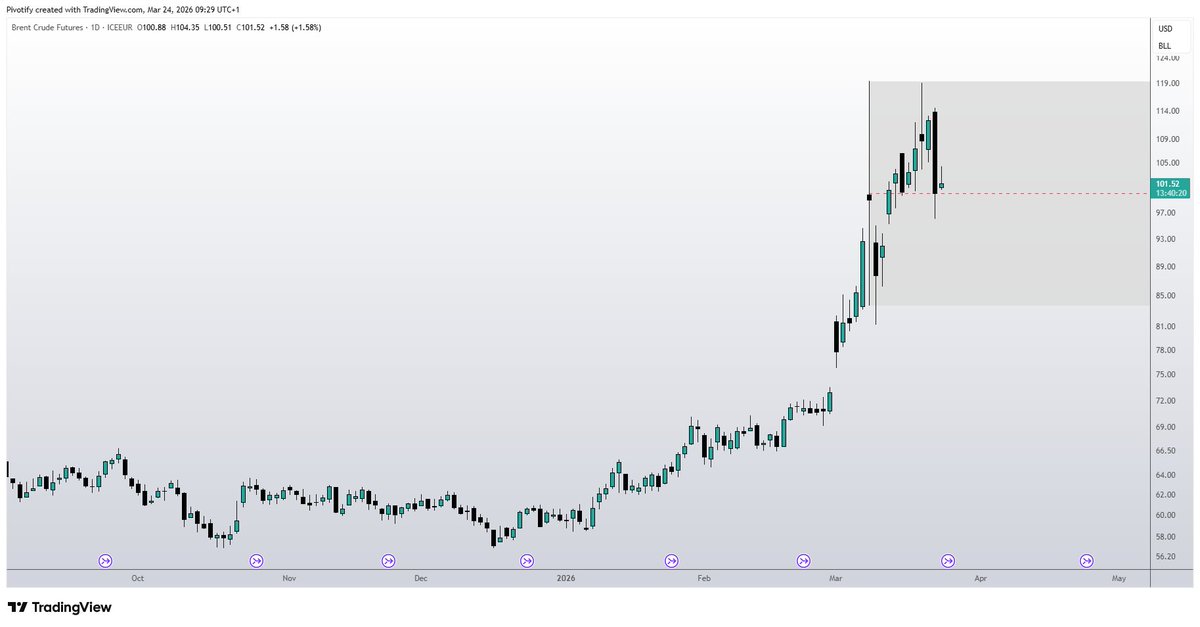The height and width of the screenshot is (627, 1200).
Task: Open the event marker icon nearest the Dec label
Action: pos(388,561)
